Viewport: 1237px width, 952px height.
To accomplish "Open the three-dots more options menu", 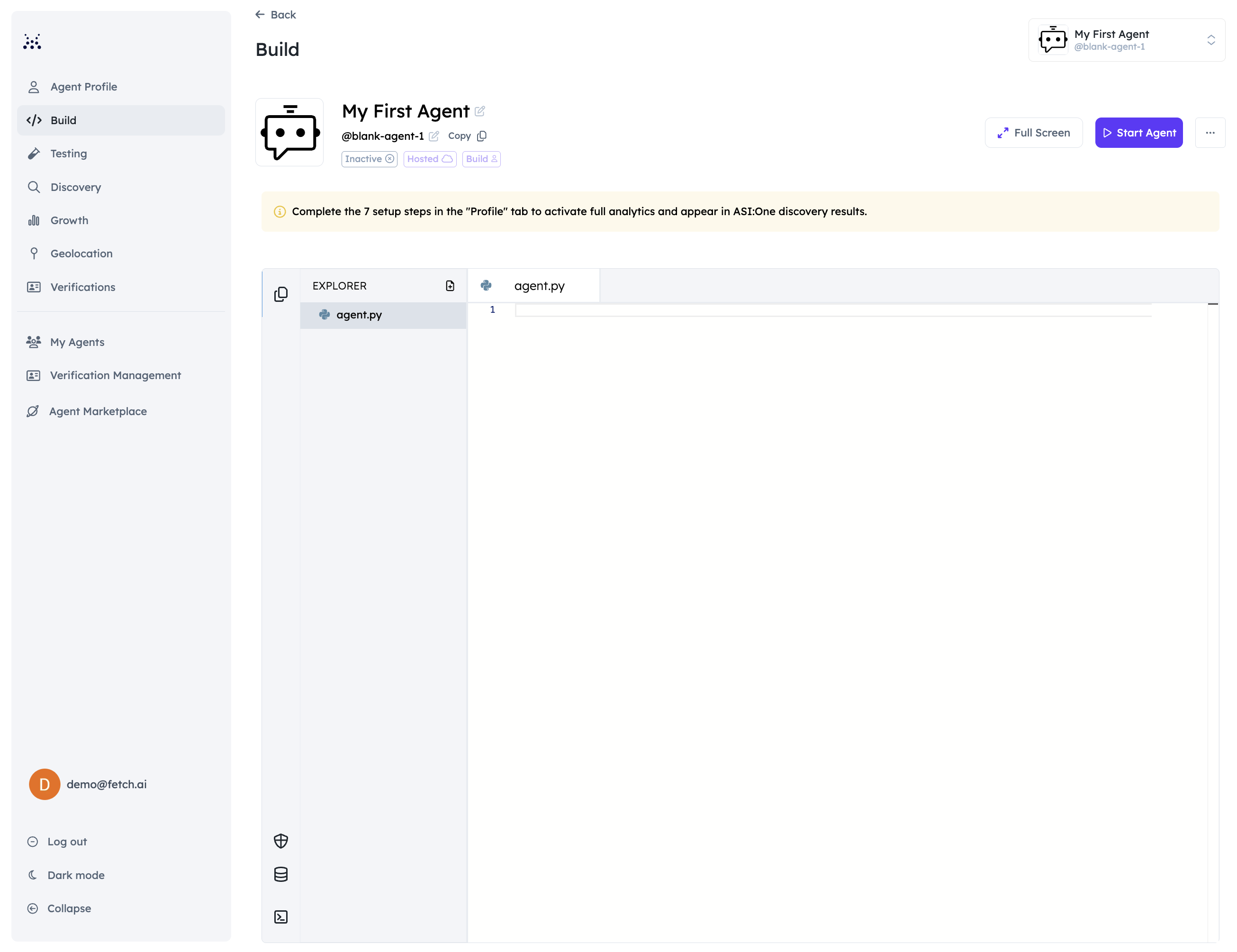I will pyautogui.click(x=1210, y=133).
